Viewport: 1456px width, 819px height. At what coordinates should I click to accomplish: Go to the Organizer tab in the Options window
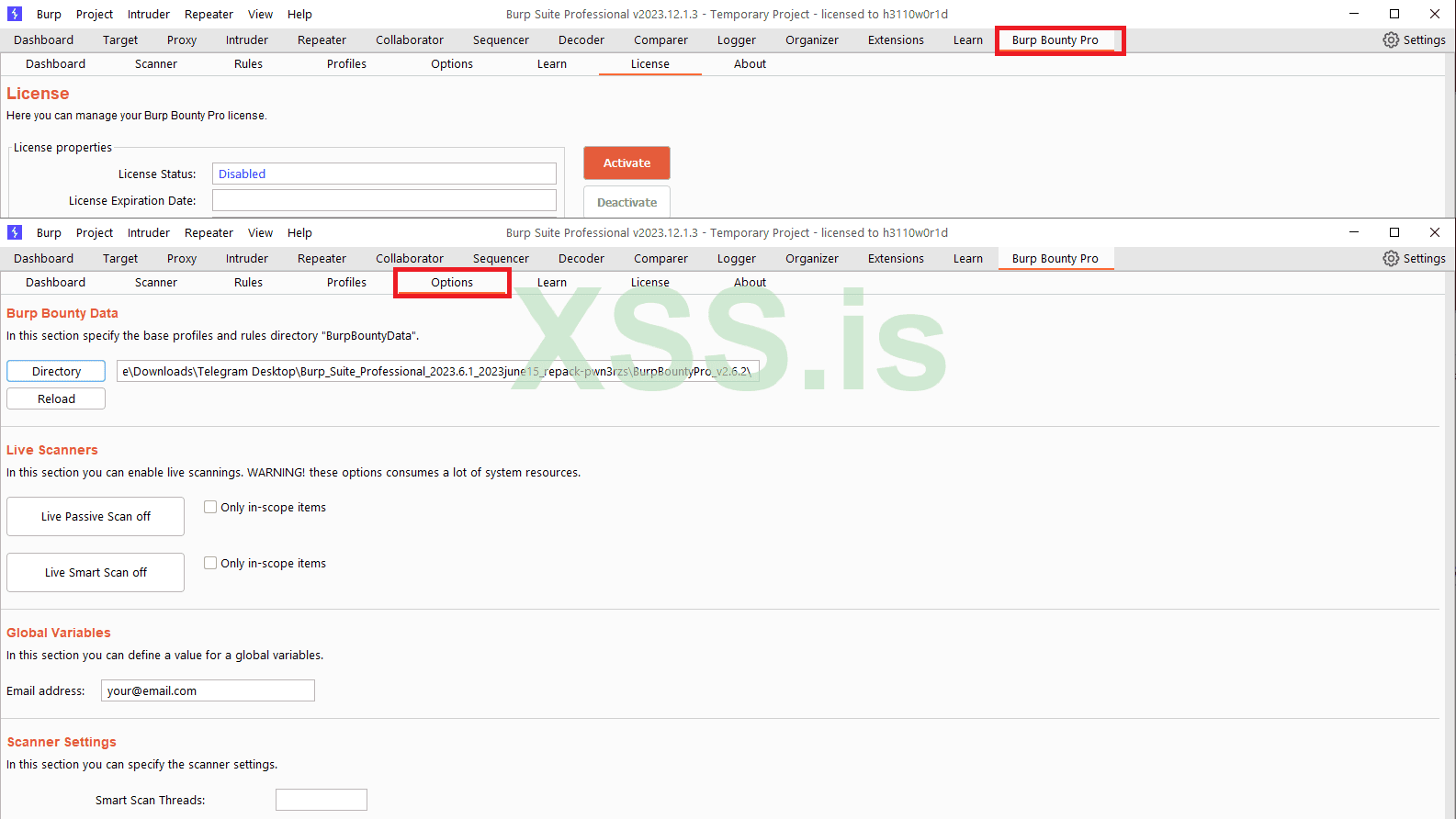(x=812, y=258)
